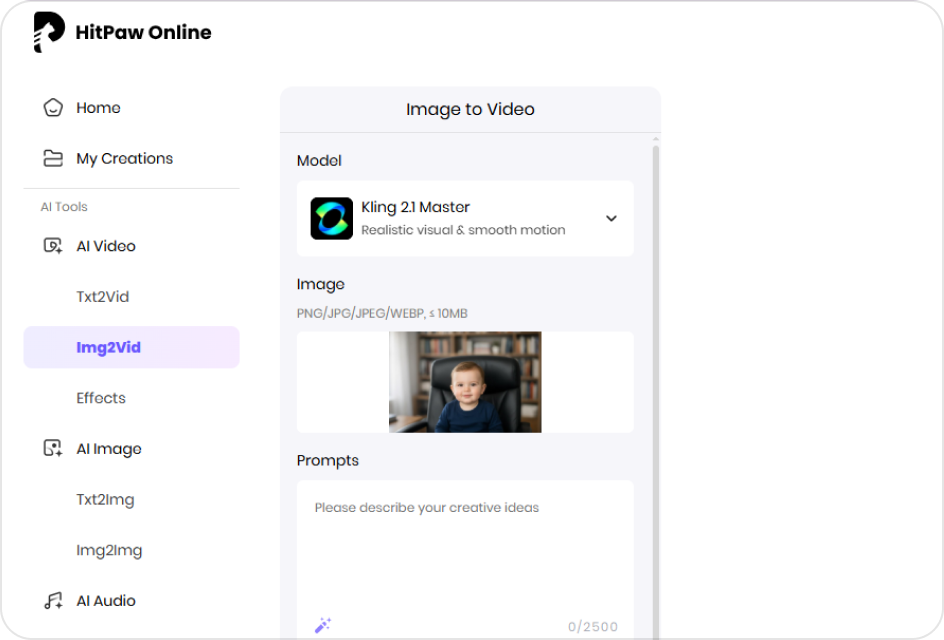The height and width of the screenshot is (640, 944).
Task: Click the uploaded baby image thumbnail
Action: tap(465, 382)
